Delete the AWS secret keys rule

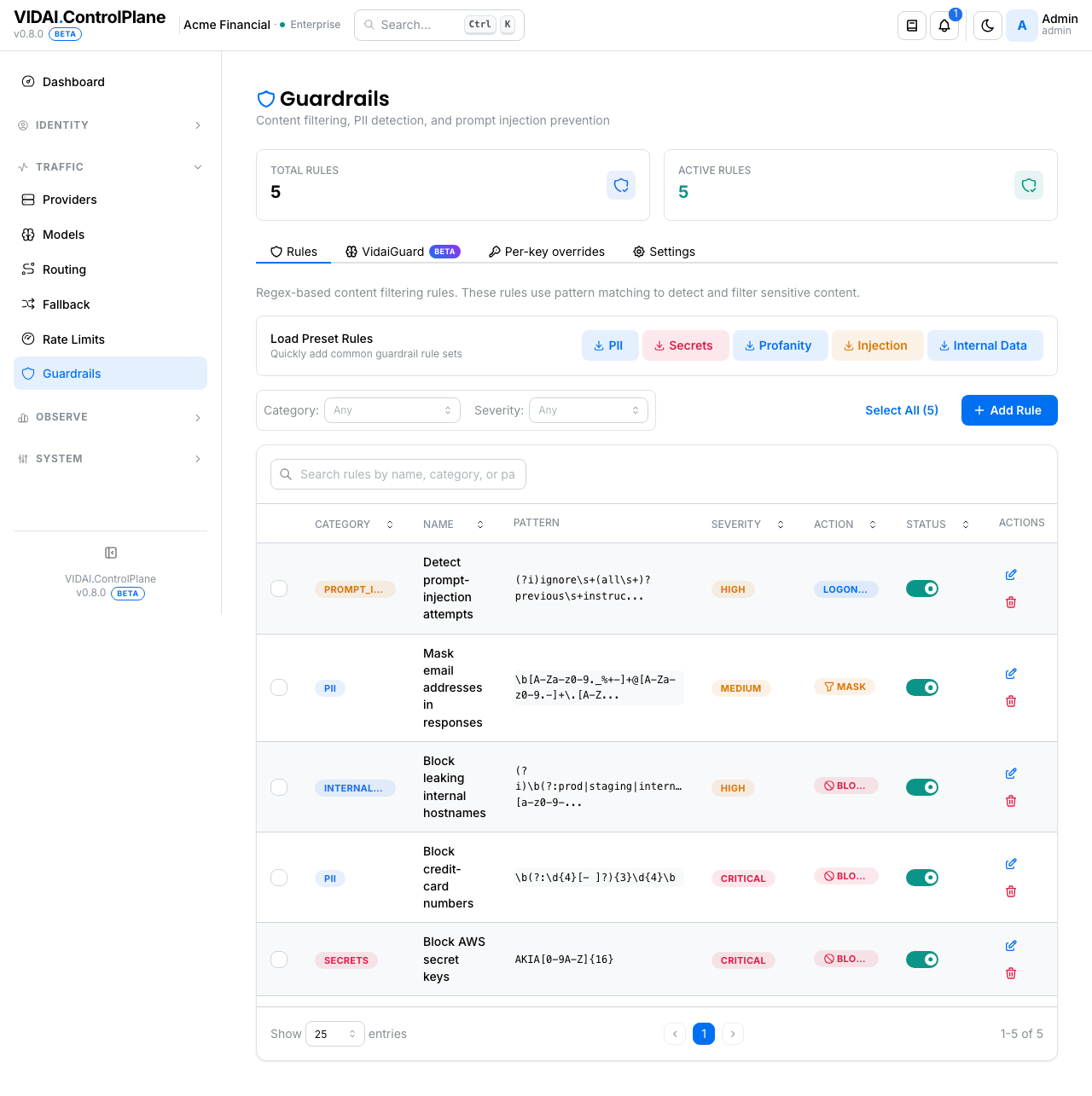[1011, 973]
